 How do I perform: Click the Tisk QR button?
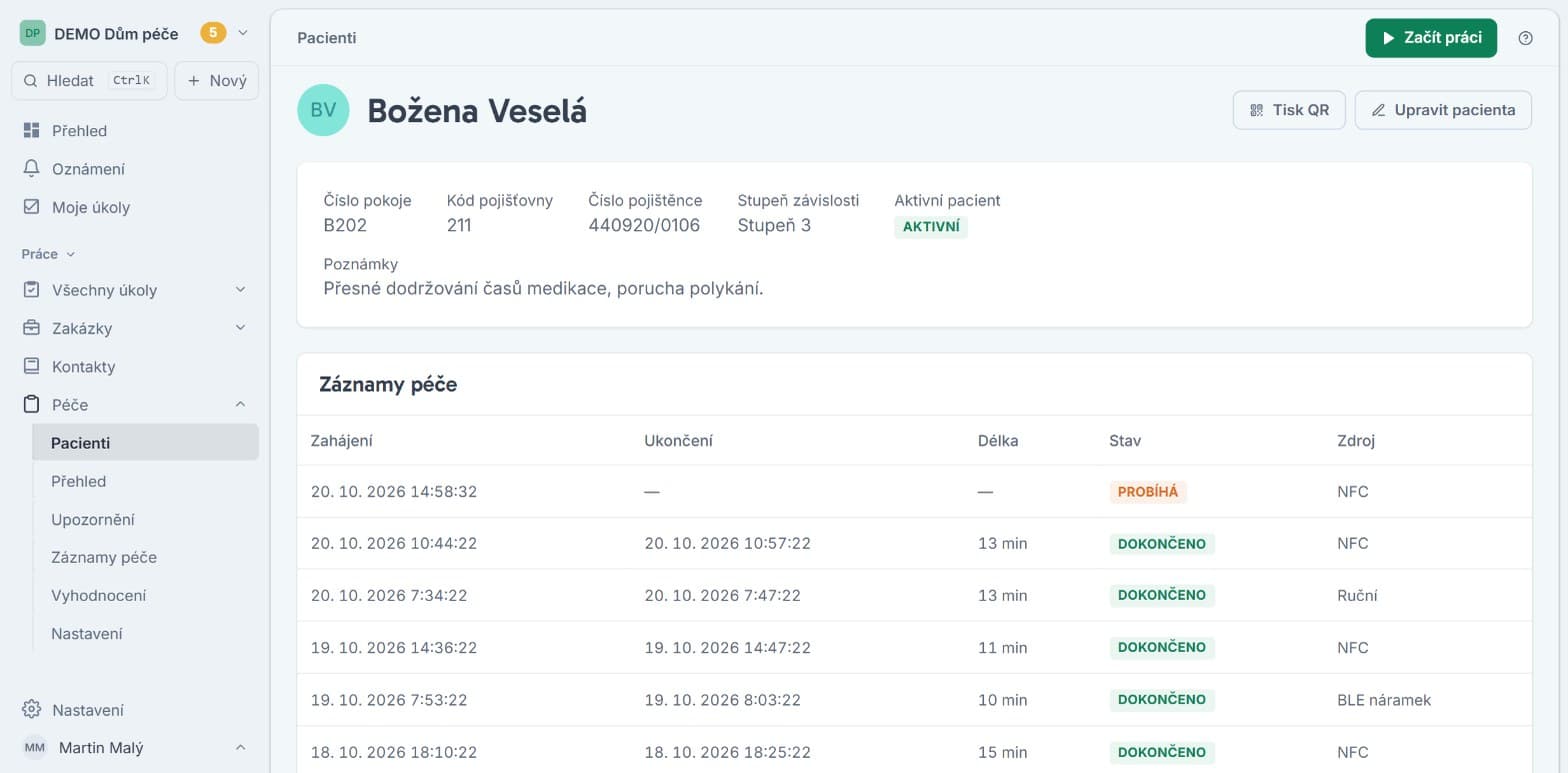(x=1289, y=110)
